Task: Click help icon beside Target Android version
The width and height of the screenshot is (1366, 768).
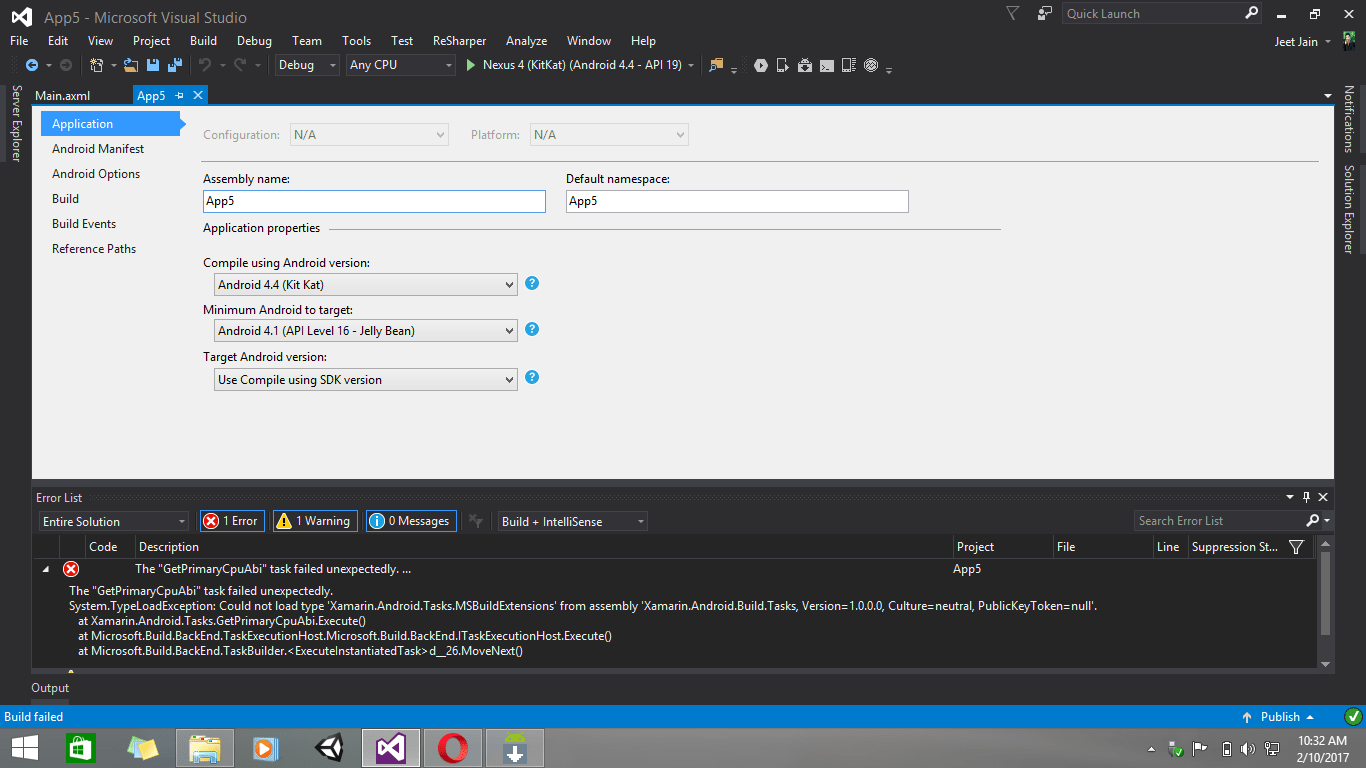Action: [x=532, y=377]
